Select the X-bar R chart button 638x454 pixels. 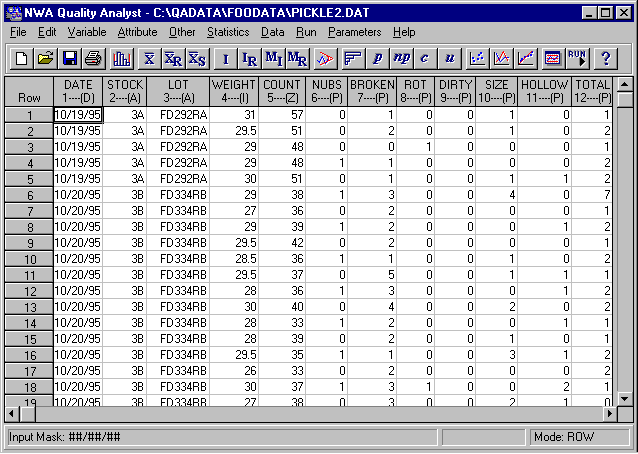click(173, 58)
